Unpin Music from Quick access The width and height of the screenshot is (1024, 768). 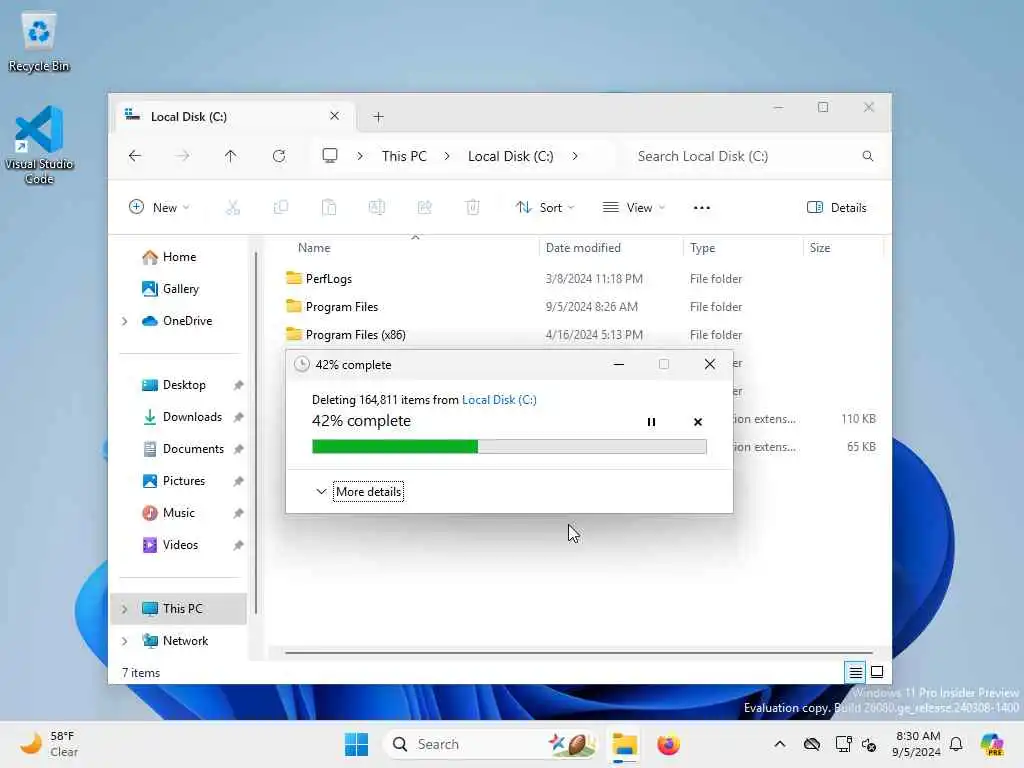[x=238, y=513]
